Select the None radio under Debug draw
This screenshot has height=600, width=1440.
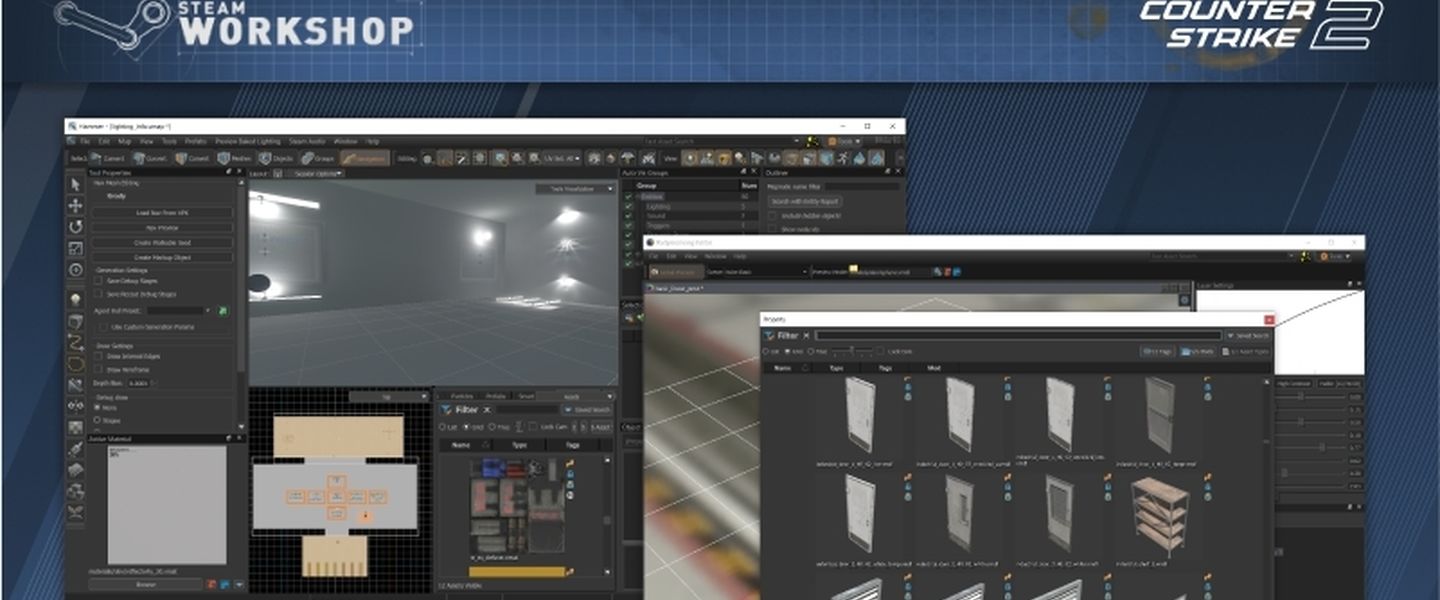pos(97,408)
